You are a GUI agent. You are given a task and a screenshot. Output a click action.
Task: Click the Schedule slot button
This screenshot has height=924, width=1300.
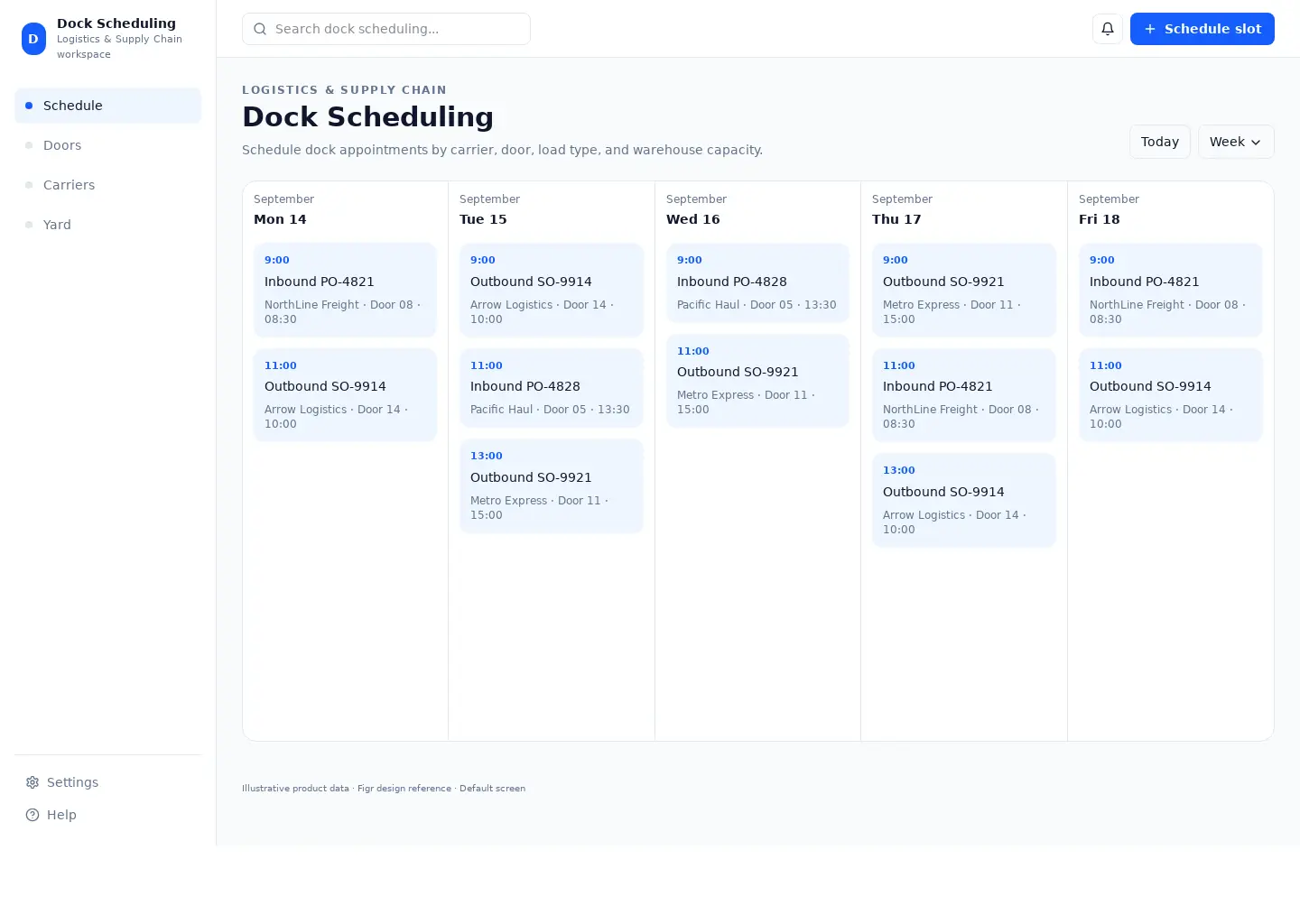(1202, 29)
